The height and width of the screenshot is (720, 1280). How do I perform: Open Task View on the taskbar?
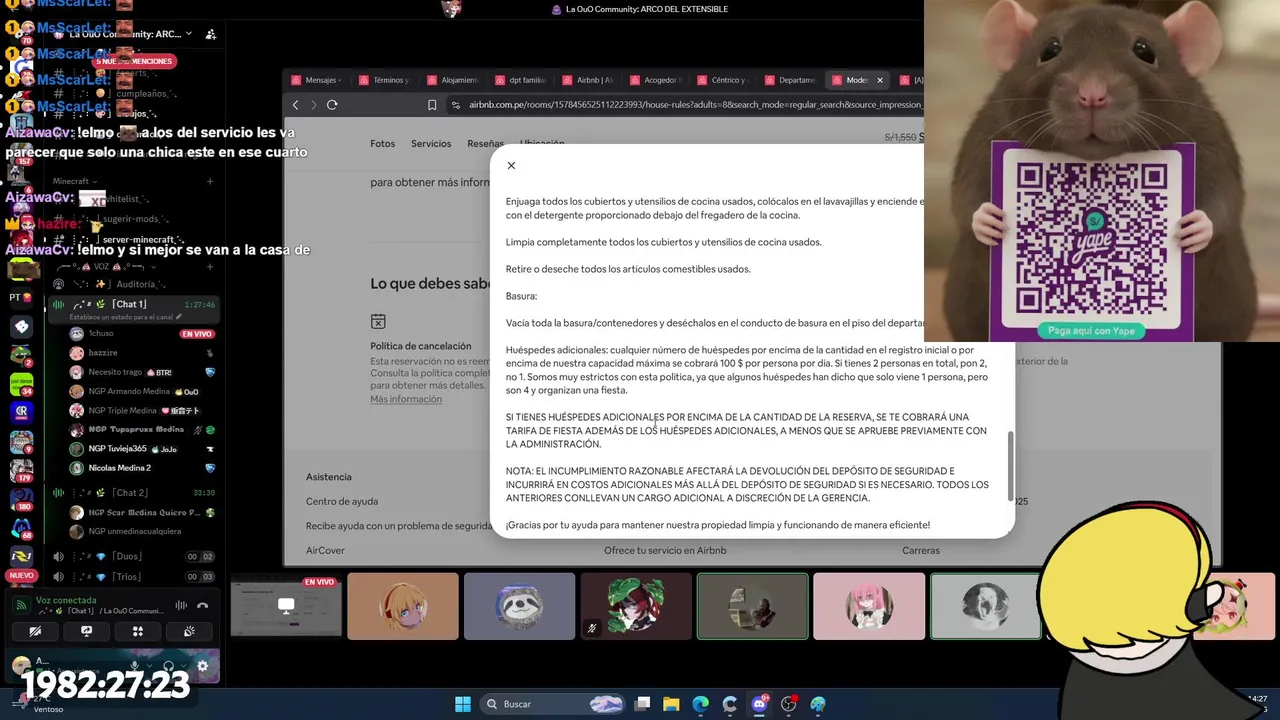click(643, 704)
